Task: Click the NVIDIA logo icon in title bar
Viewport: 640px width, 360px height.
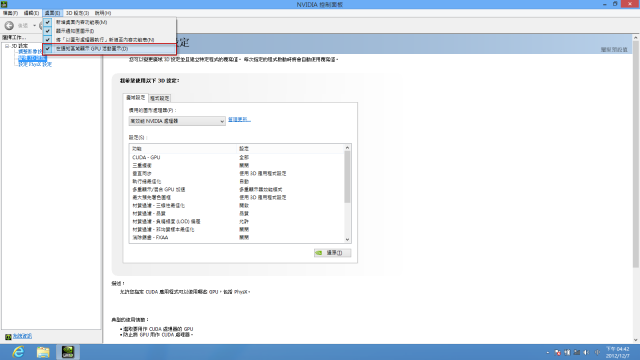Action: pos(4,4)
